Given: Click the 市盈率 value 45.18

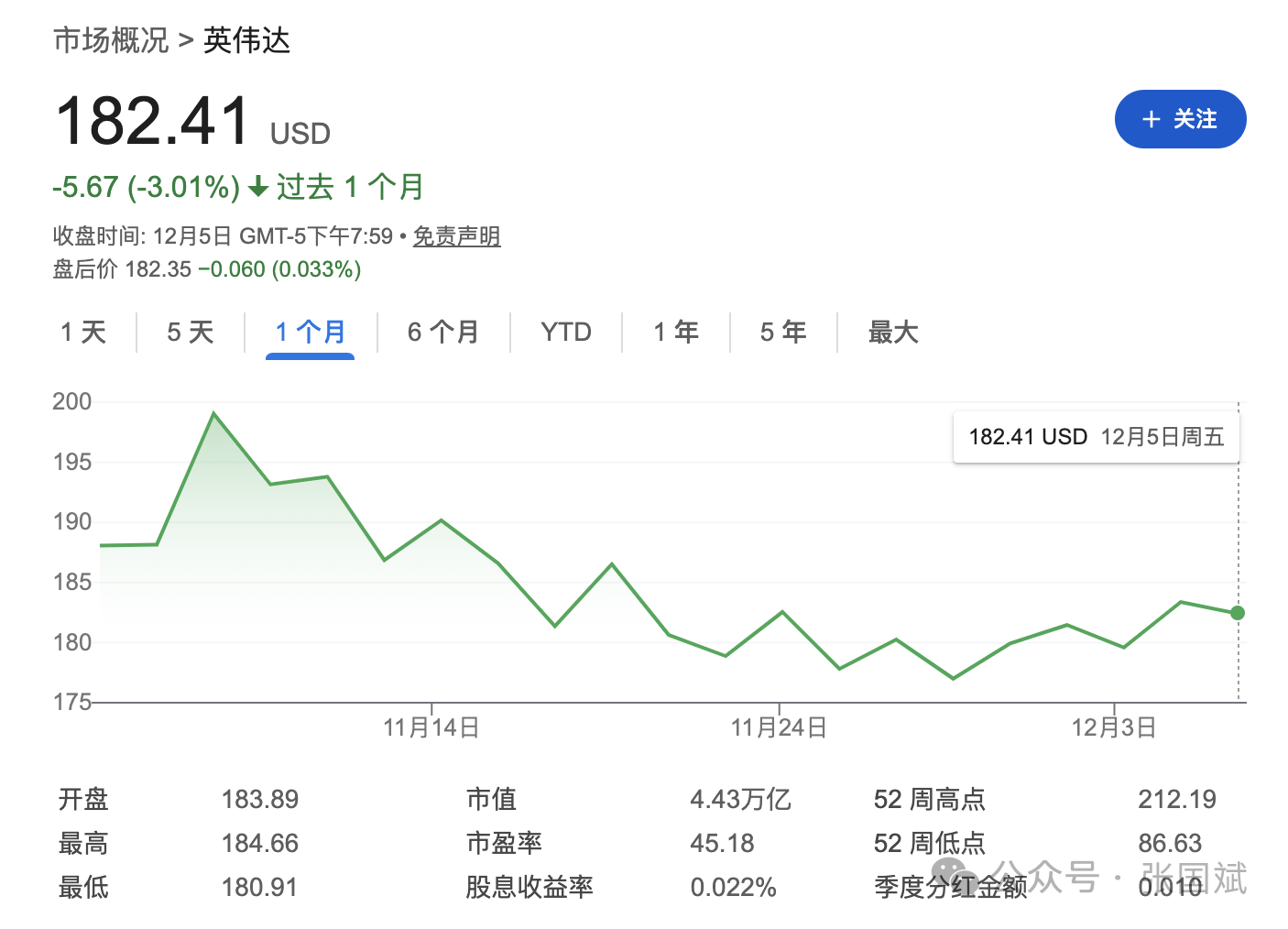Looking at the screenshot, I should 722,844.
